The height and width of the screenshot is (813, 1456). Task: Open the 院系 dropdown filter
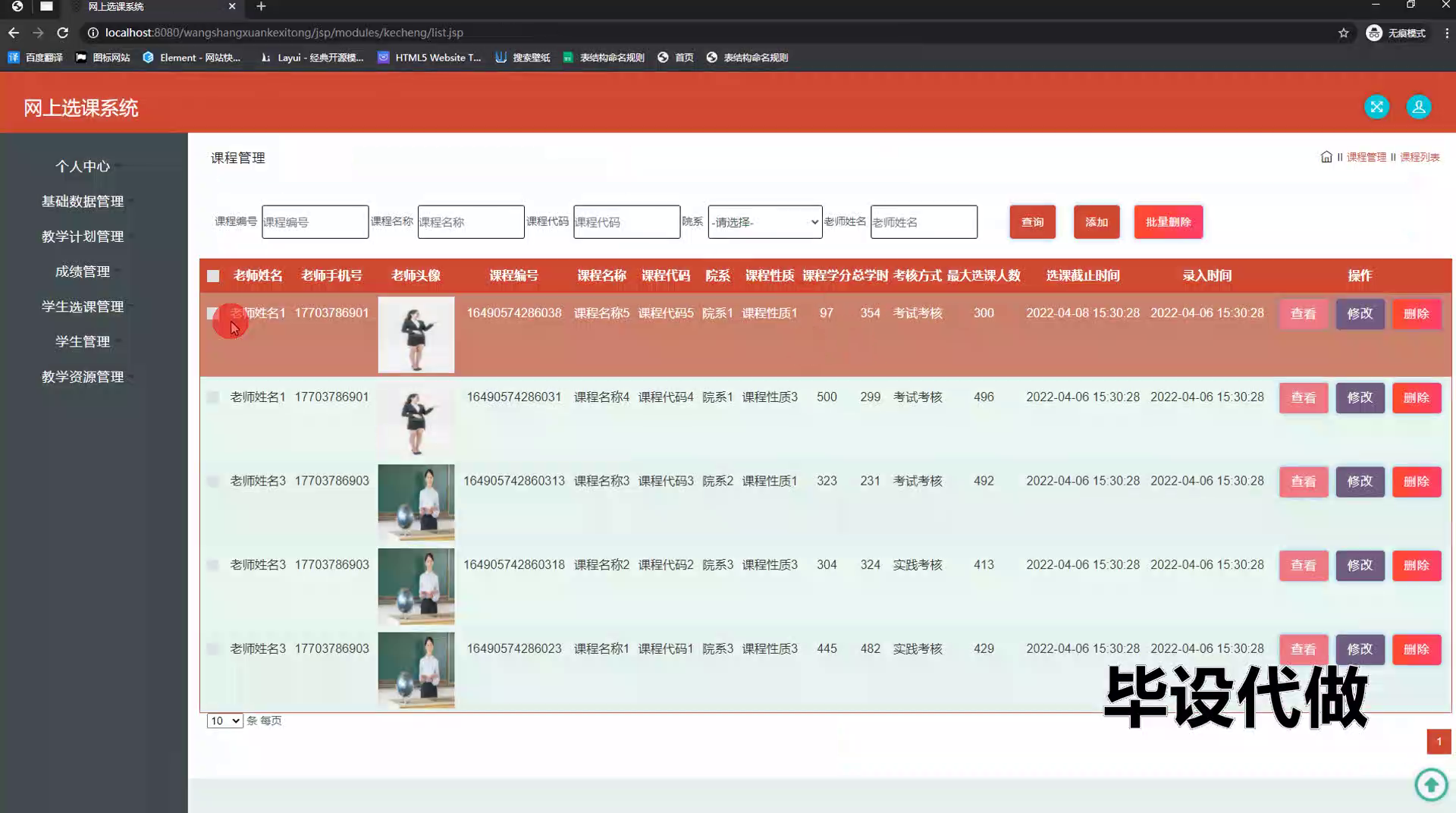point(765,222)
